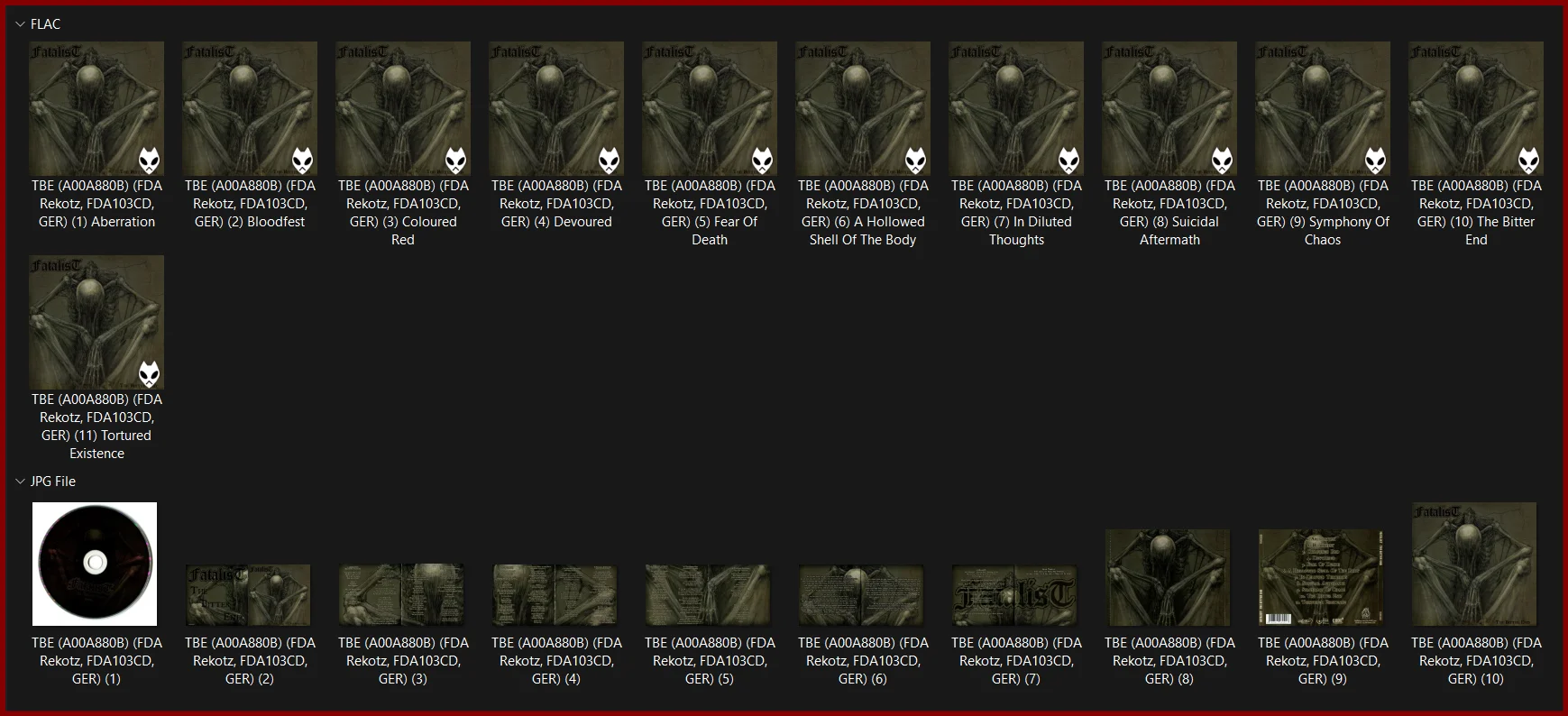Click file name ending '(7) In Diluted Thoughts'
Viewport: 1568px width, 716px height.
[1016, 213]
